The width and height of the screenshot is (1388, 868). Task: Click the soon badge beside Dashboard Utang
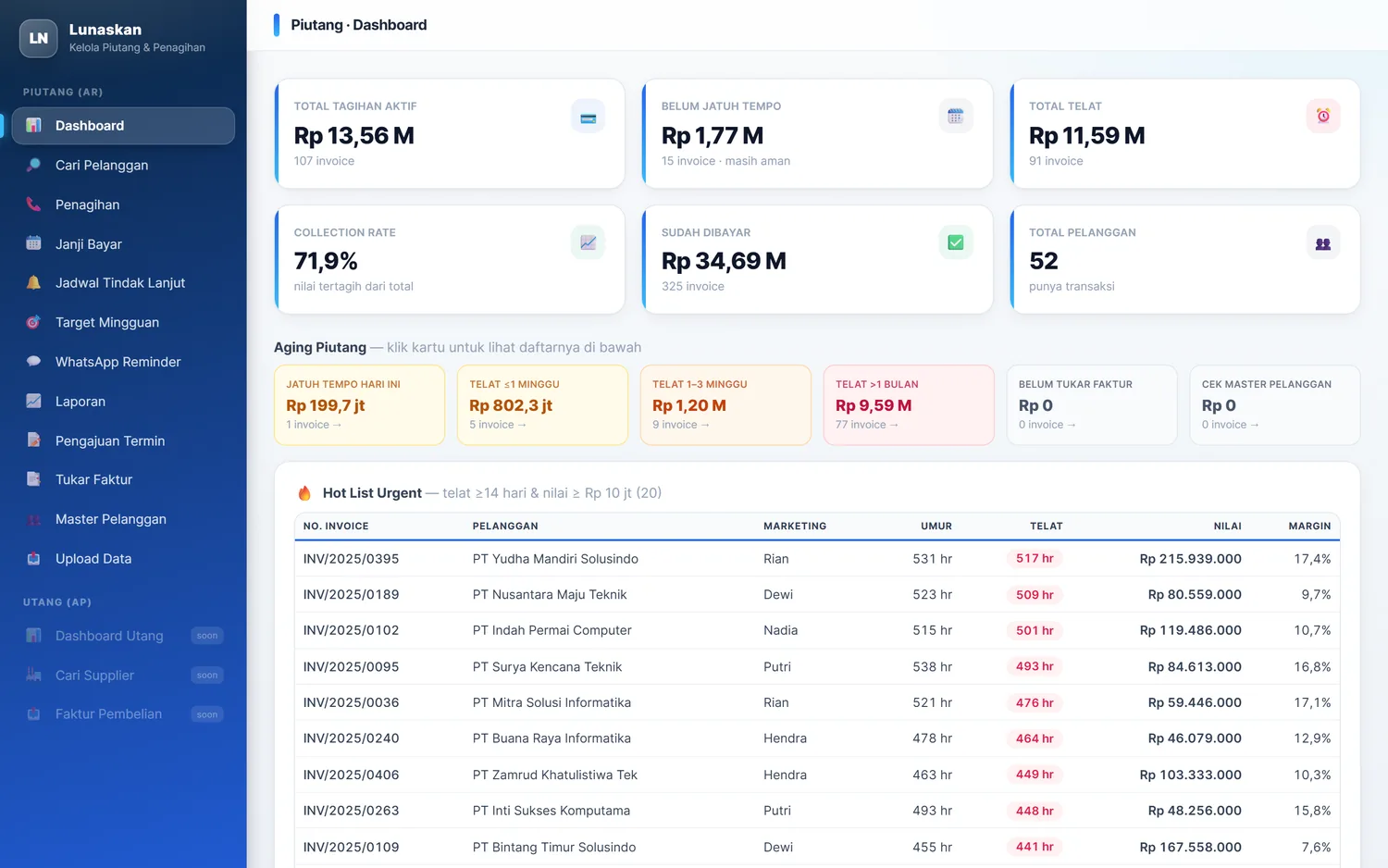(207, 636)
